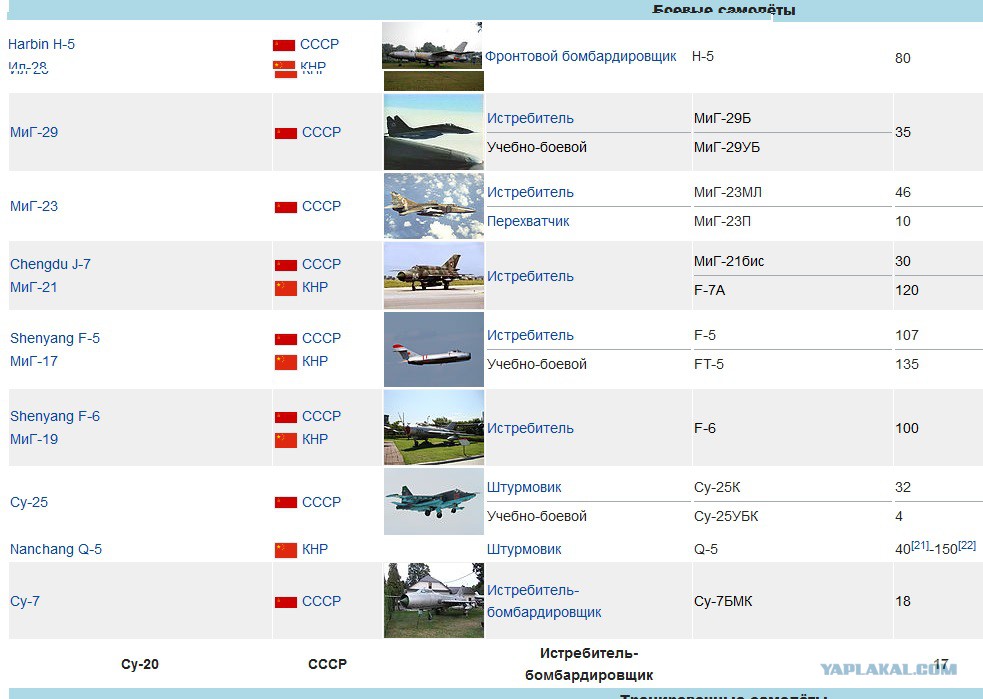Open the Shenyang F-6 photo
The width and height of the screenshot is (983, 699).
434,428
